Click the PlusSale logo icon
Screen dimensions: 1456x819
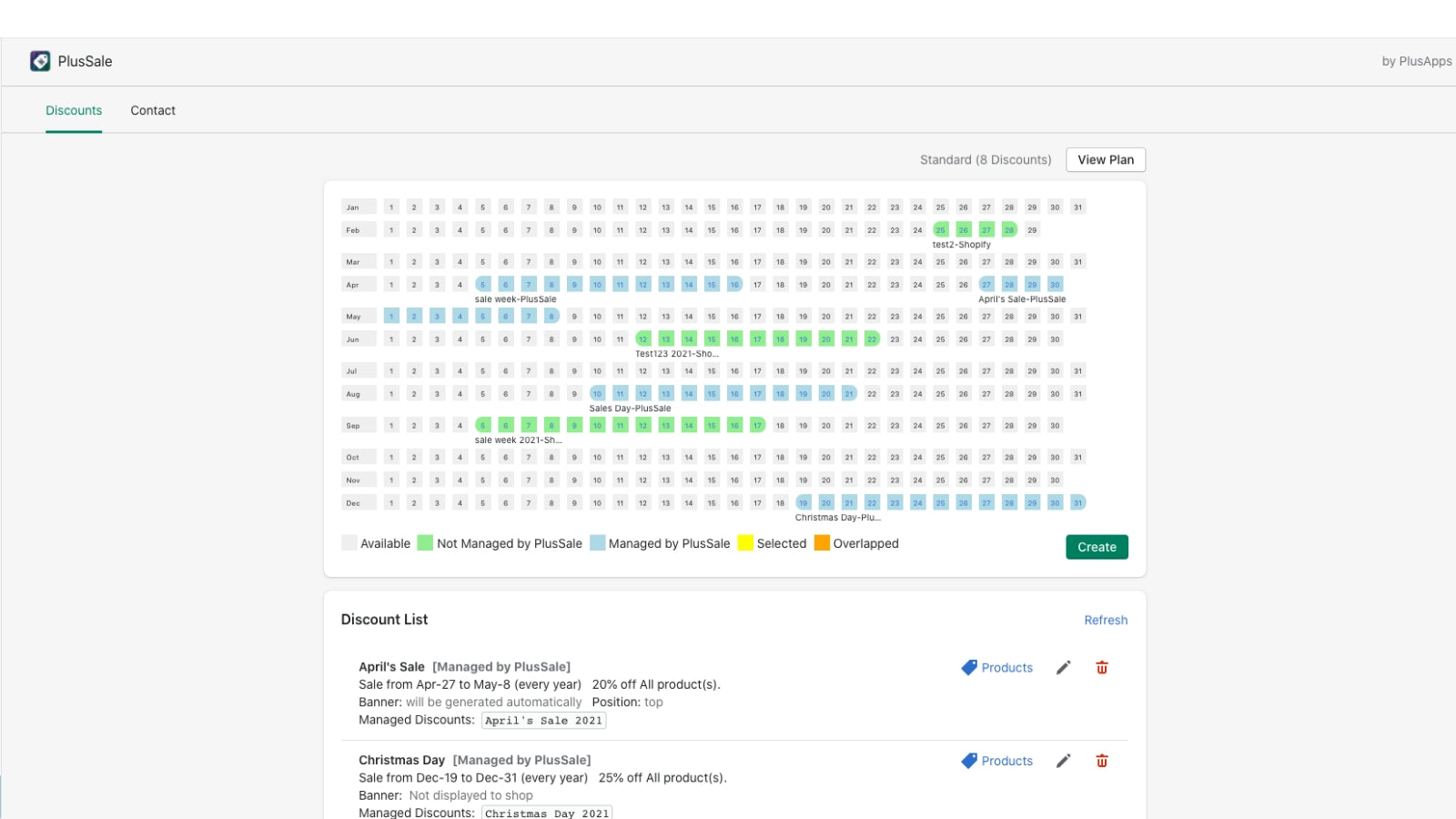point(40,61)
